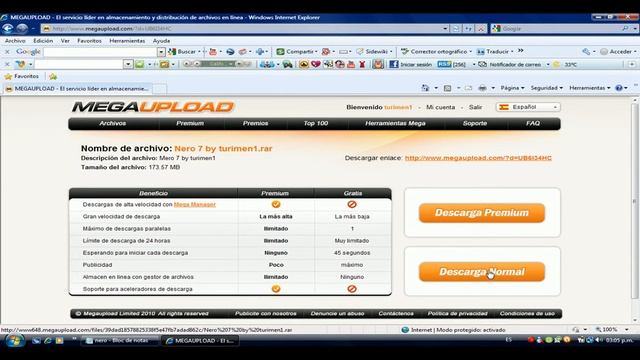
Task: Open the Seguridad dropdown menu
Action: click(x=547, y=88)
